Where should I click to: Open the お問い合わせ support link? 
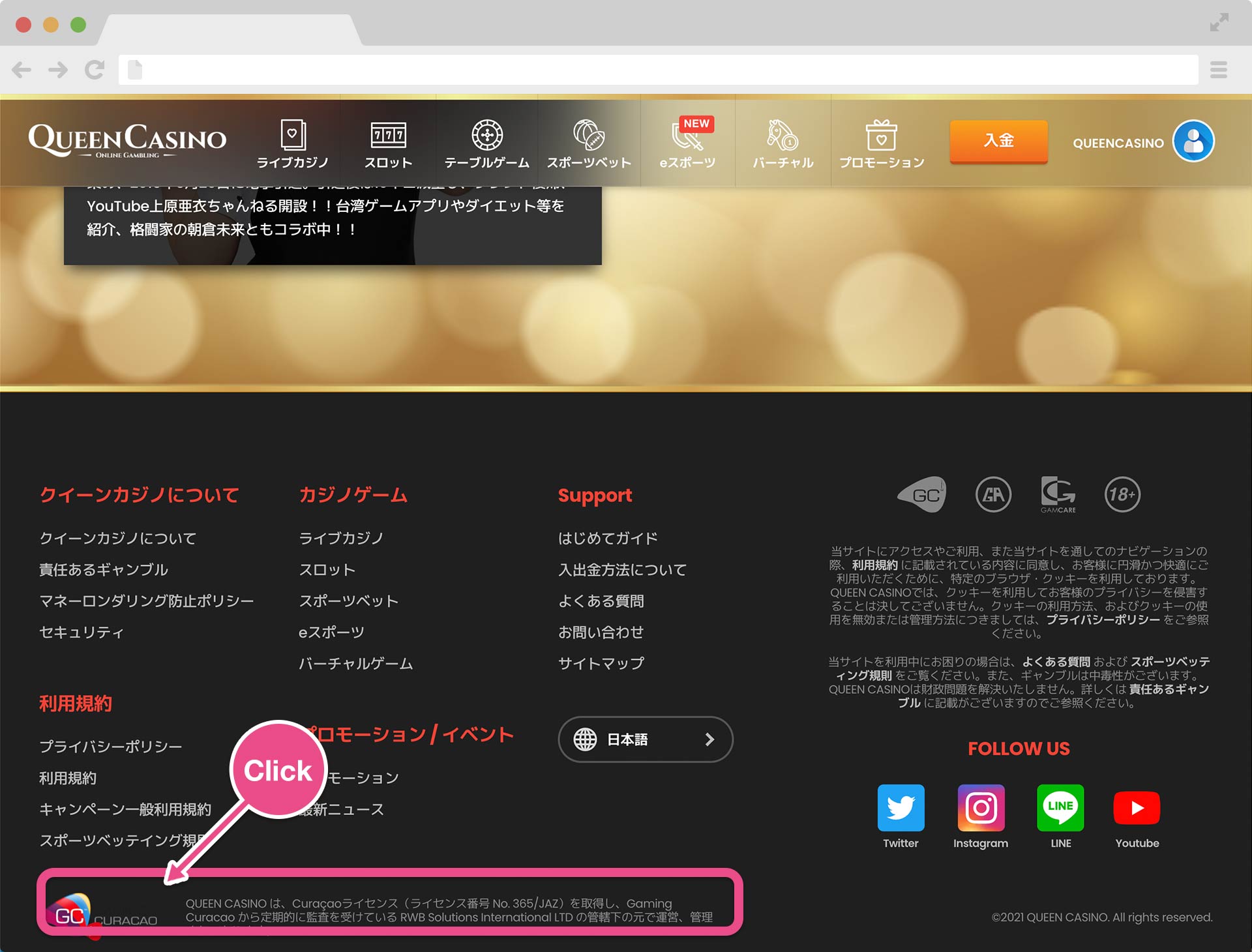[x=601, y=632]
